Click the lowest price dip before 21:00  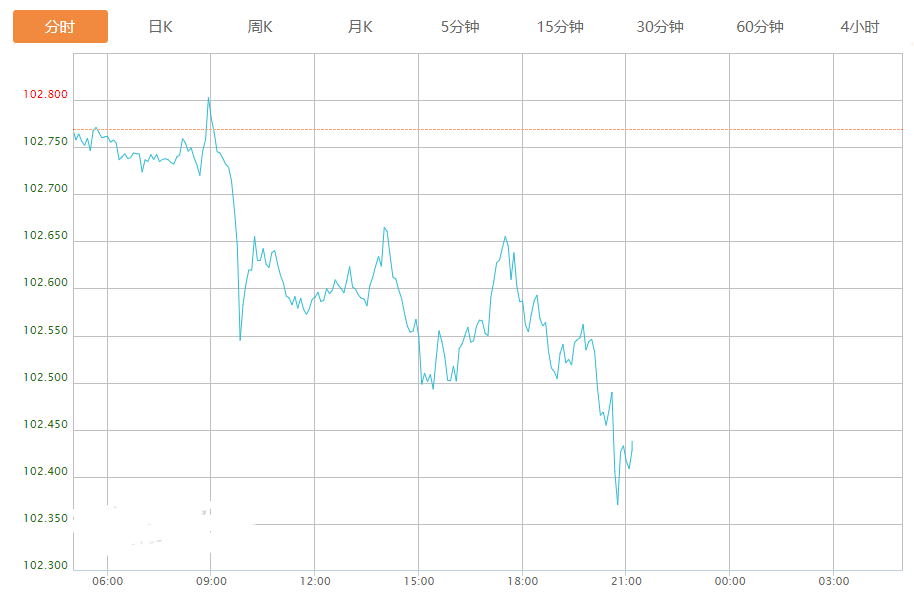pyautogui.click(x=617, y=504)
